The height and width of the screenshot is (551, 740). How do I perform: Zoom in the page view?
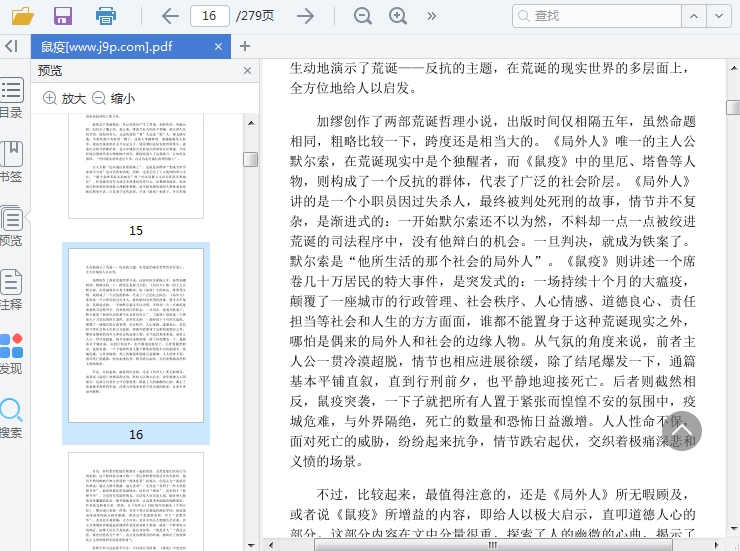coord(398,16)
